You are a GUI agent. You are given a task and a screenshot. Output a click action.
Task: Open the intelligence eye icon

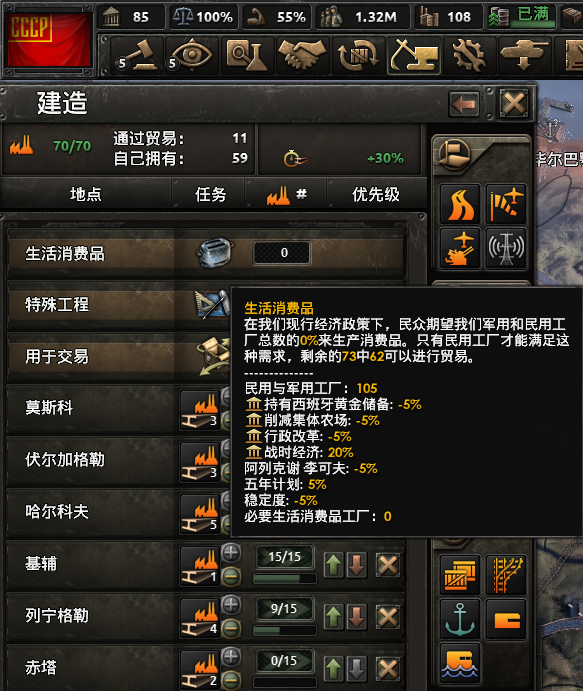pos(192,56)
